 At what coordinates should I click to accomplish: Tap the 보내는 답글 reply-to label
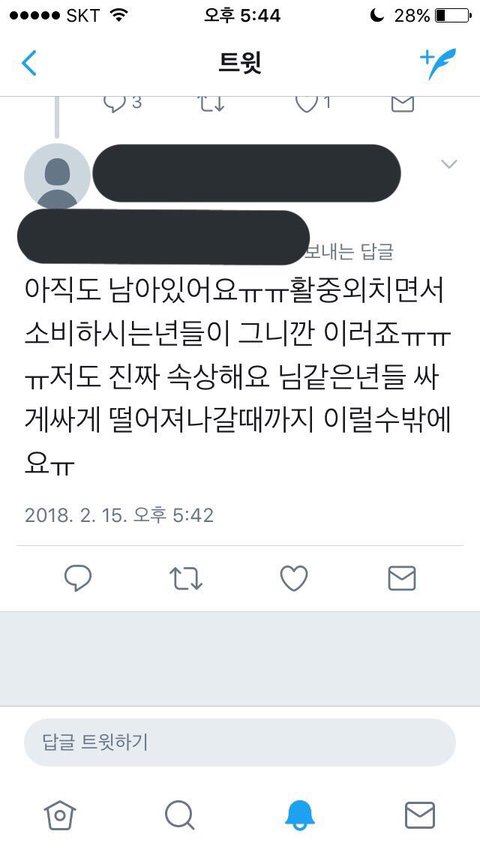pyautogui.click(x=348, y=252)
